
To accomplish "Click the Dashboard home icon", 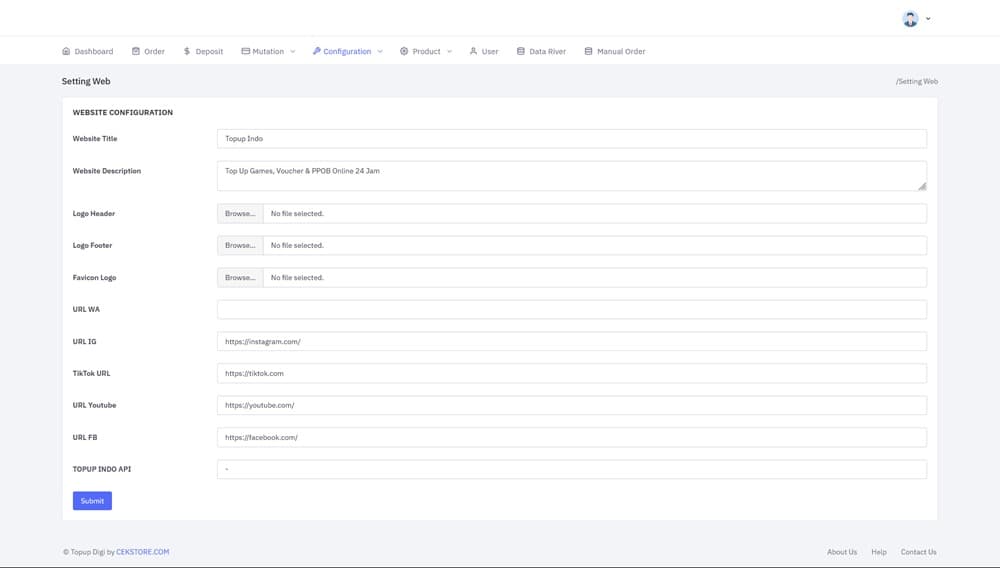I will [x=66, y=51].
